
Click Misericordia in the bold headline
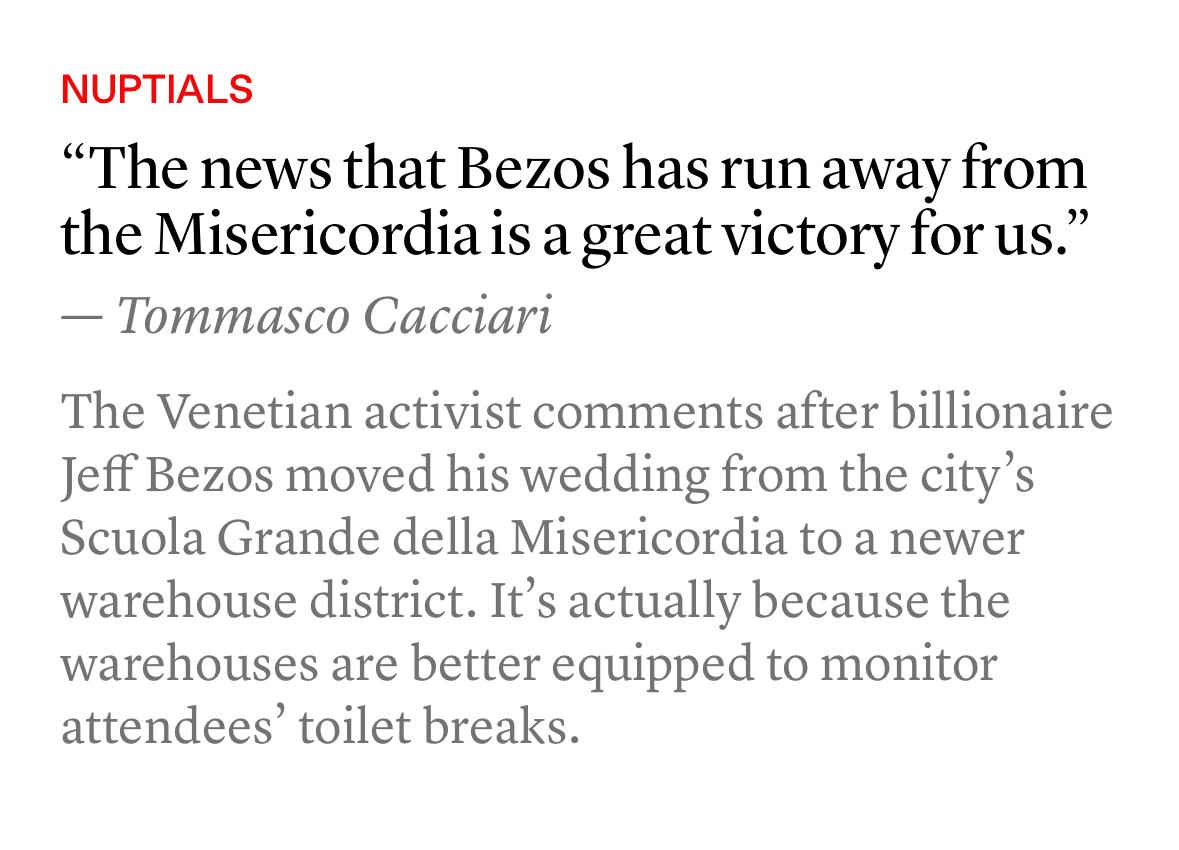pos(317,234)
